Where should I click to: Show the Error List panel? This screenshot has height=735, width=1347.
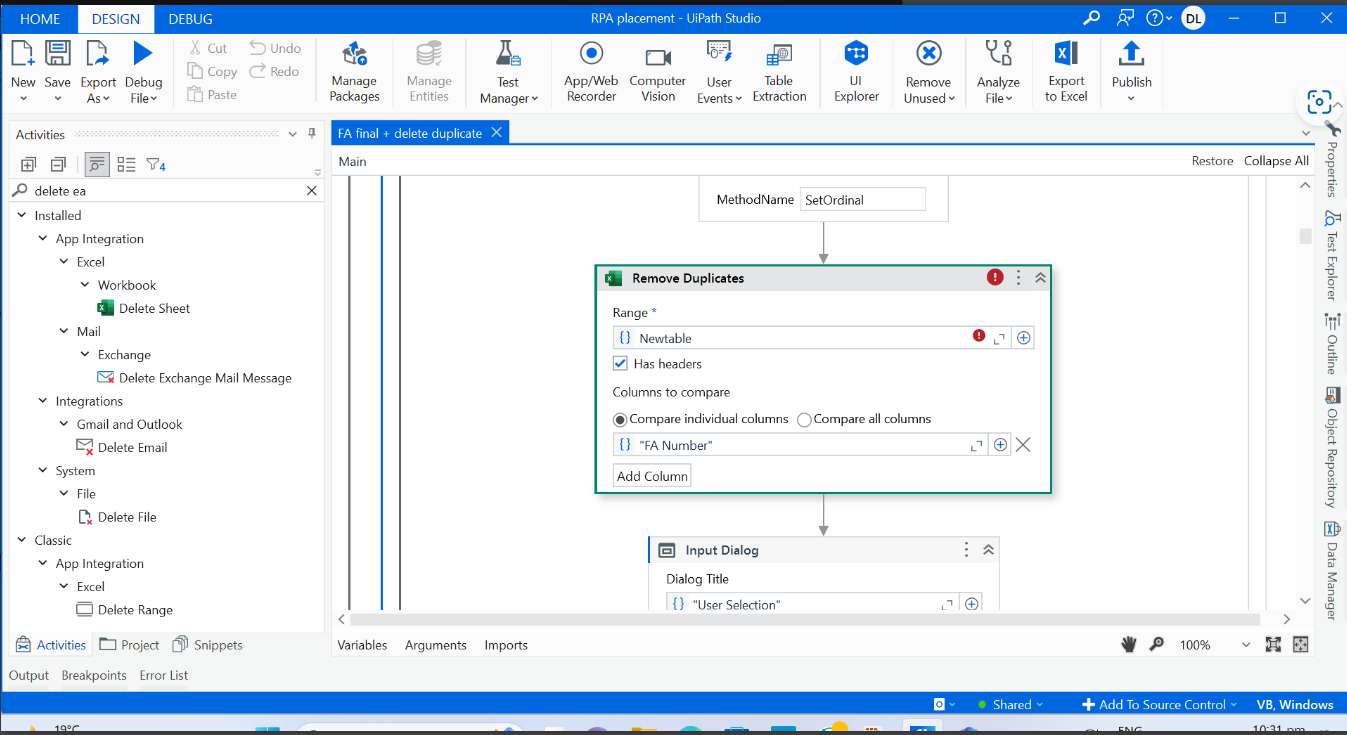(164, 675)
